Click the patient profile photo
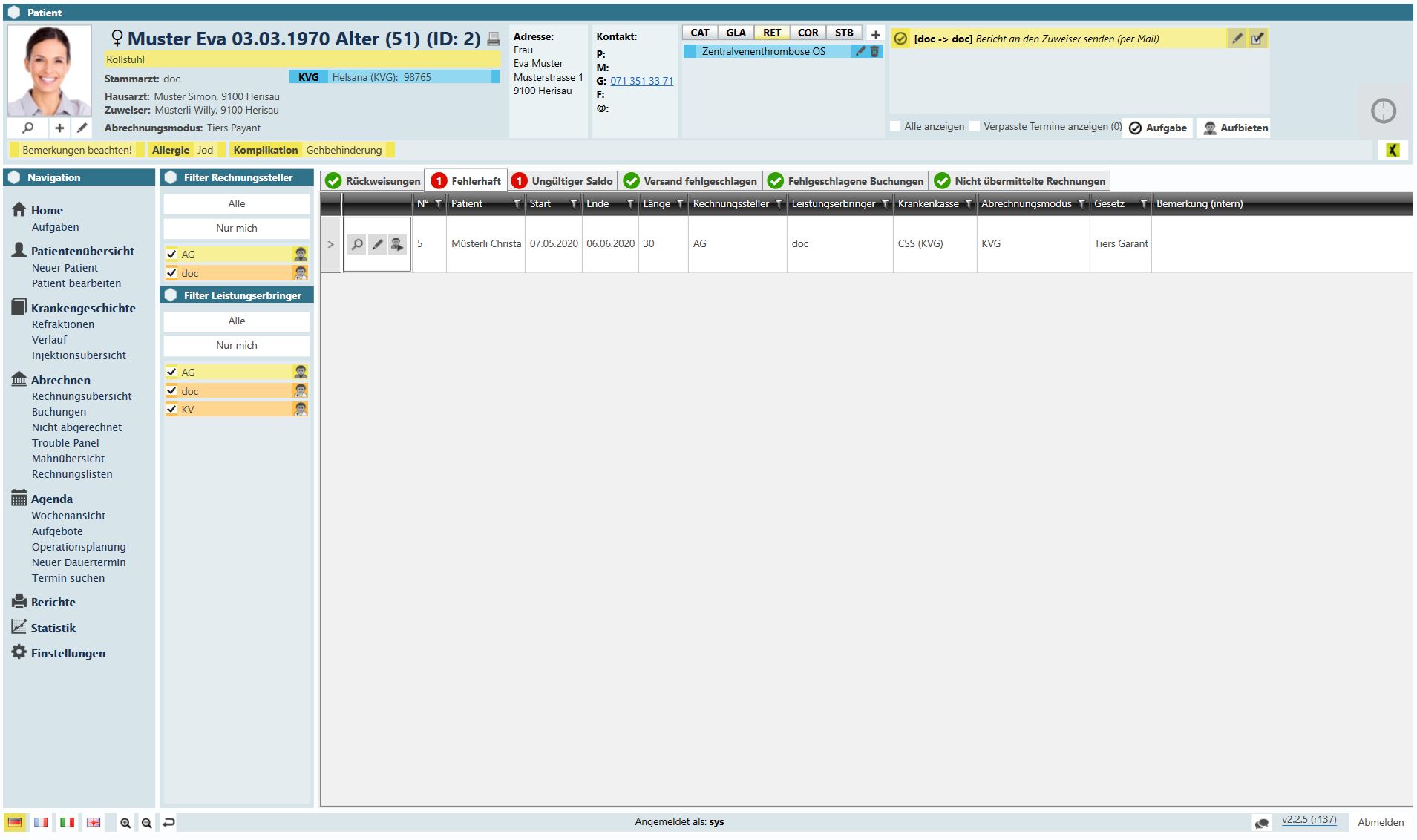 (x=49, y=70)
